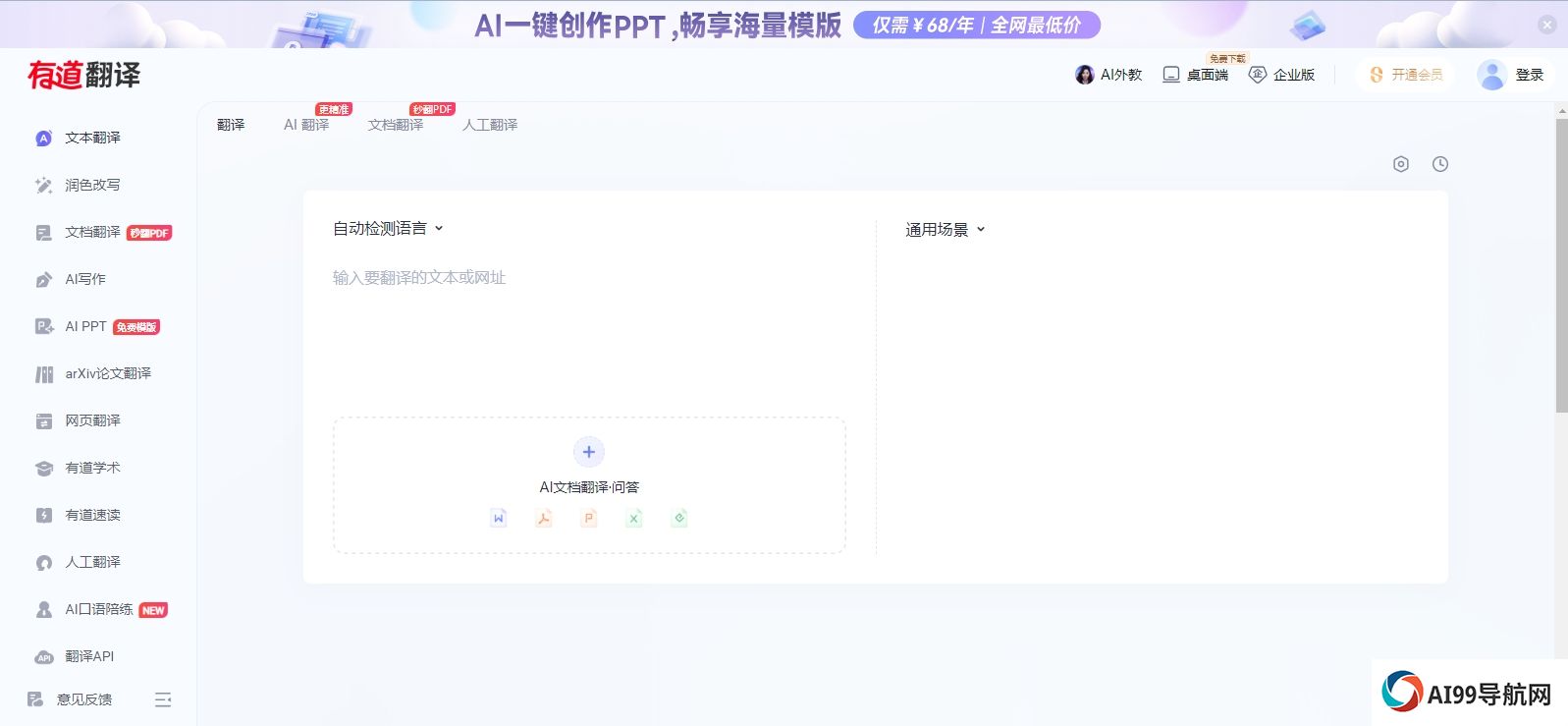
Task: Select the 润色改写 magic wand icon
Action: pyautogui.click(x=44, y=185)
